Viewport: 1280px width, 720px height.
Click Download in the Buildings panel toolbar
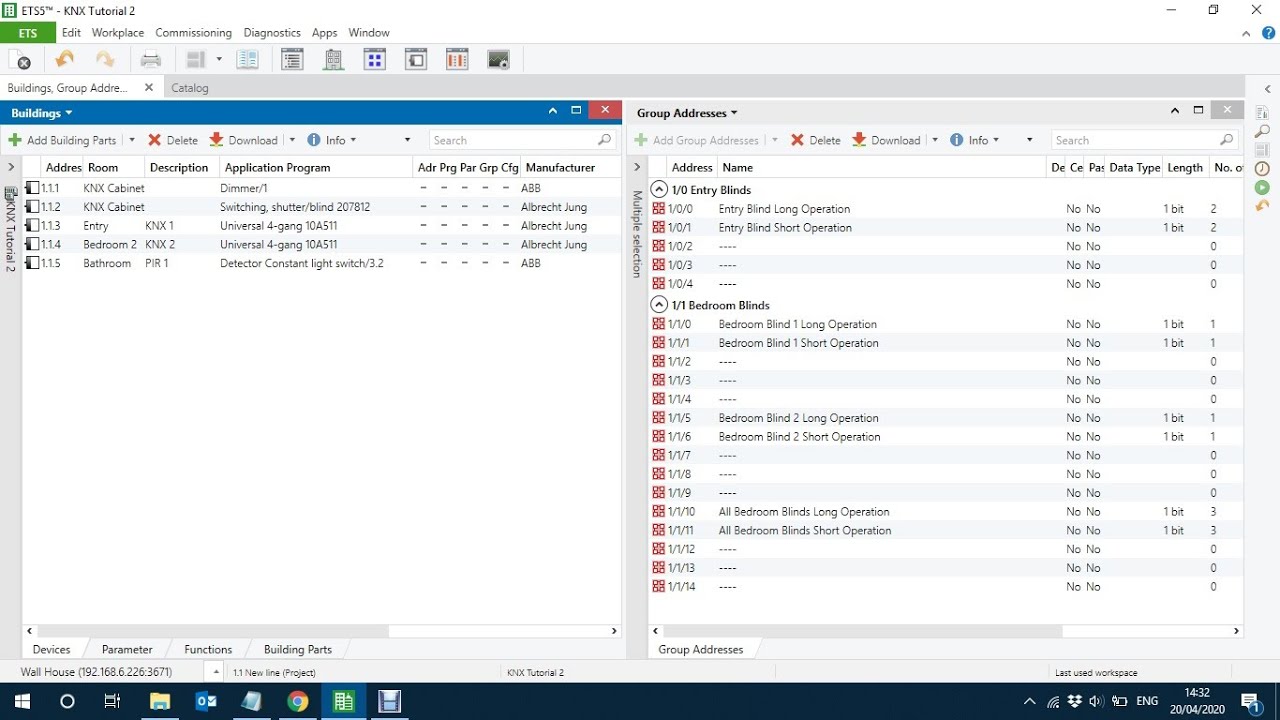243,140
